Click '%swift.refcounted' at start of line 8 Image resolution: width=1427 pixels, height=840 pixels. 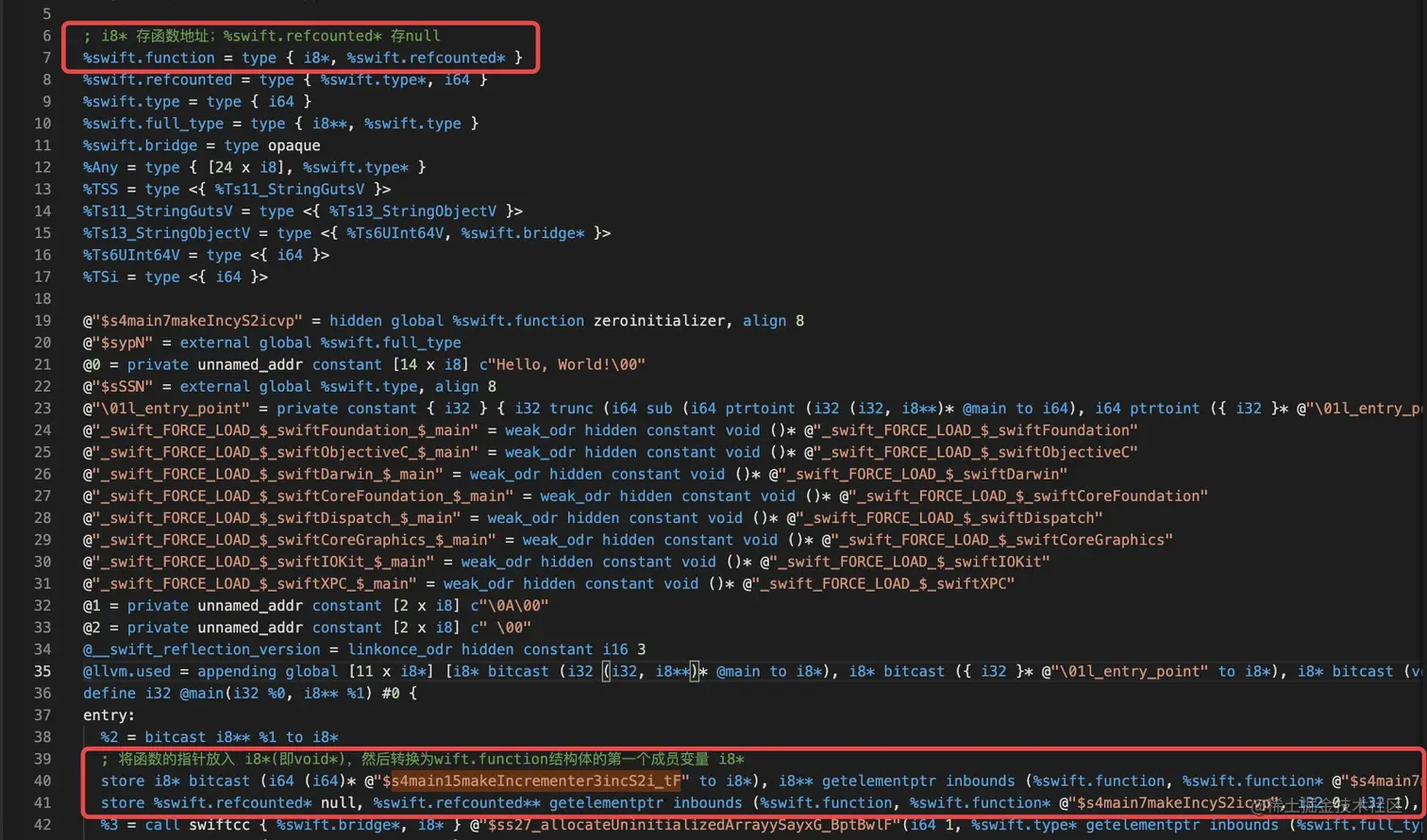[x=158, y=79]
